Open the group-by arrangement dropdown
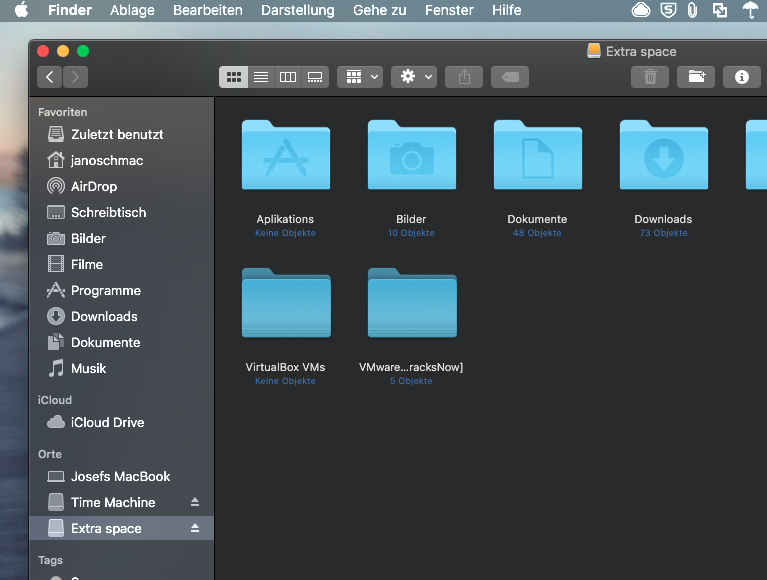 (360, 77)
